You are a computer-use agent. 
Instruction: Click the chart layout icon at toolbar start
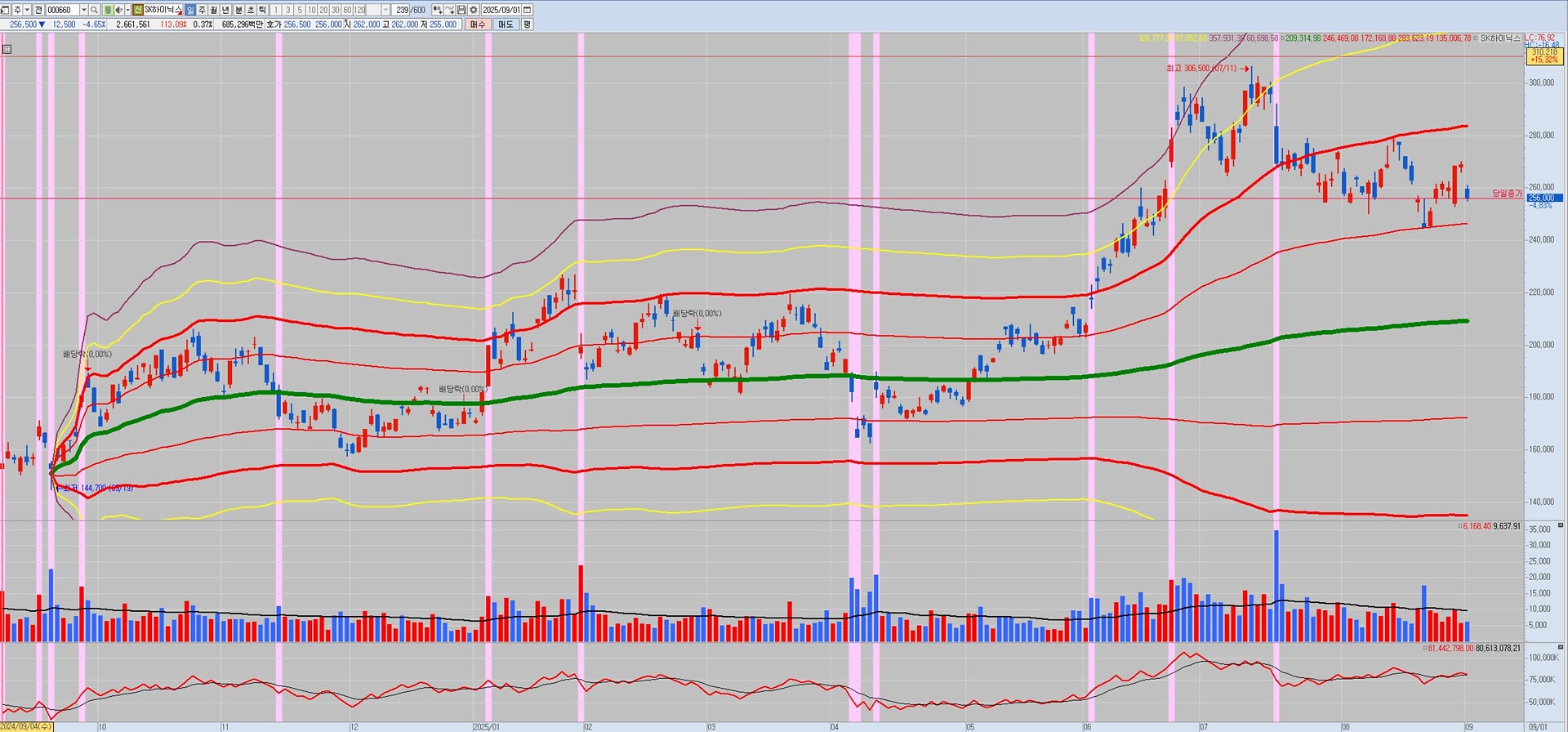click(6, 10)
